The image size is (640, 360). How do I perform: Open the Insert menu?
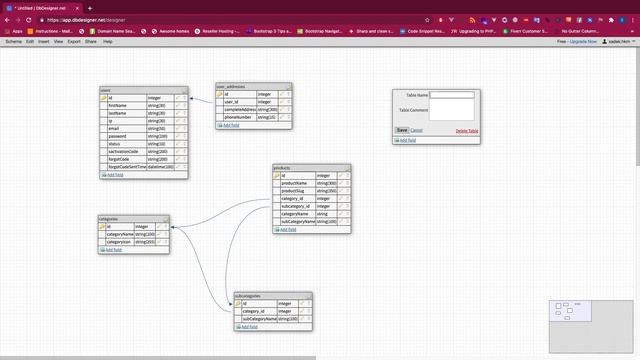click(x=44, y=42)
